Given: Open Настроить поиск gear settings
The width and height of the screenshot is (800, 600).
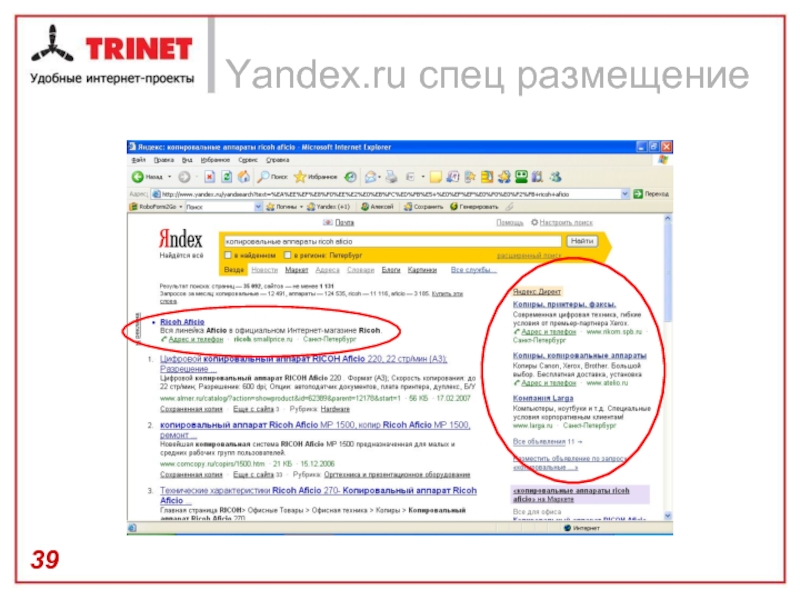Looking at the screenshot, I should click(562, 222).
